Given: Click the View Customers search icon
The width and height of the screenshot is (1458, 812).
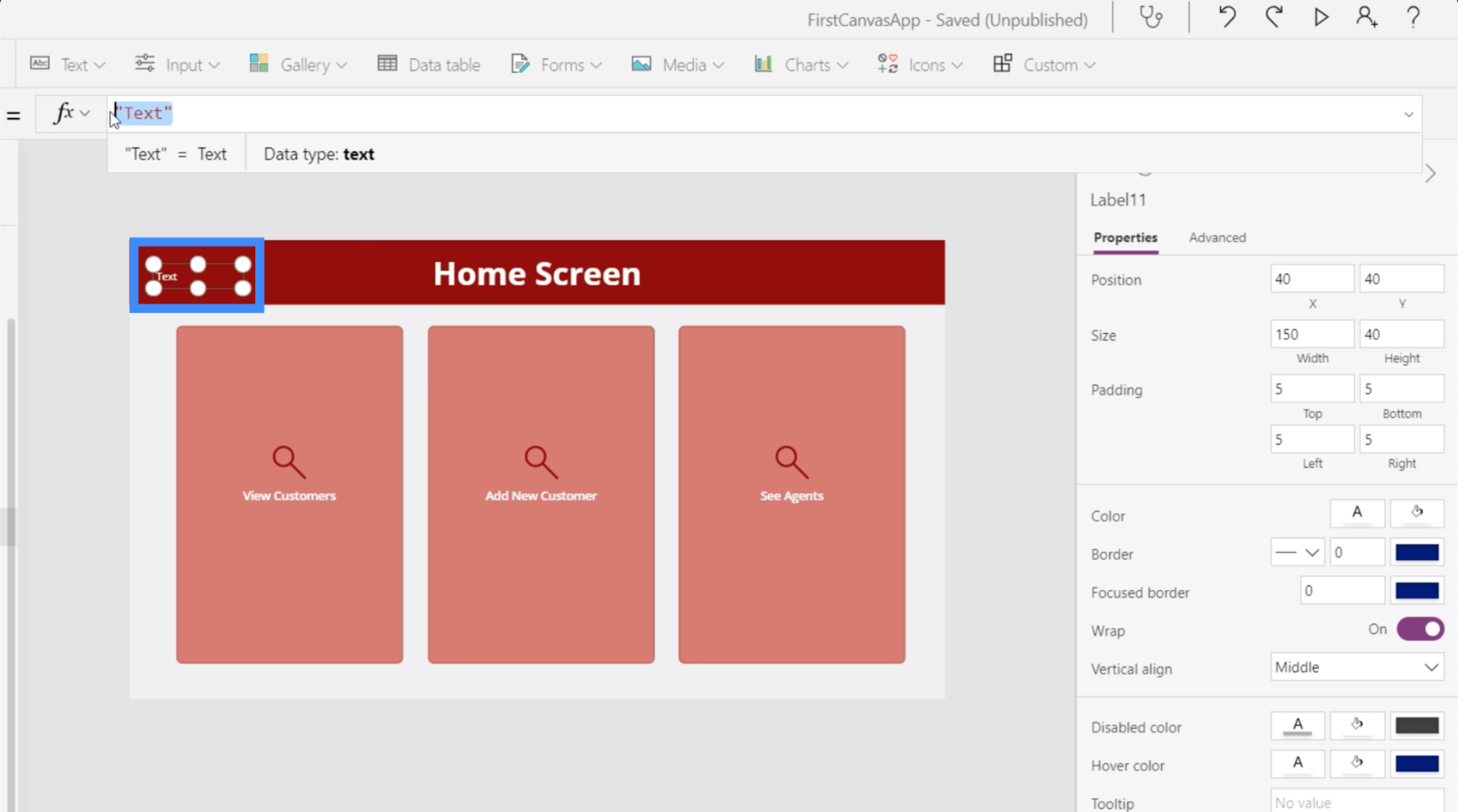Looking at the screenshot, I should pos(289,462).
